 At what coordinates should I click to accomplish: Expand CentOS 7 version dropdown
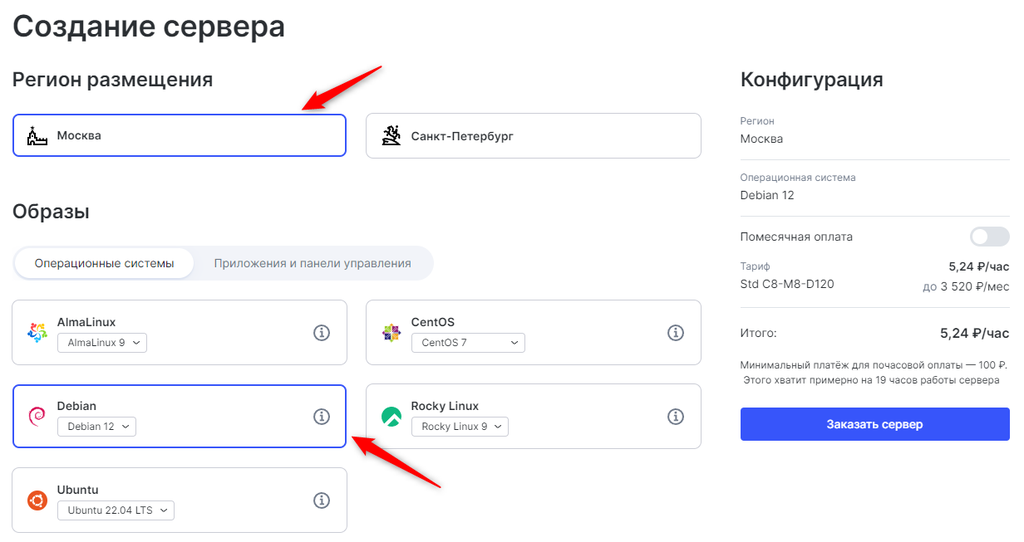[468, 342]
